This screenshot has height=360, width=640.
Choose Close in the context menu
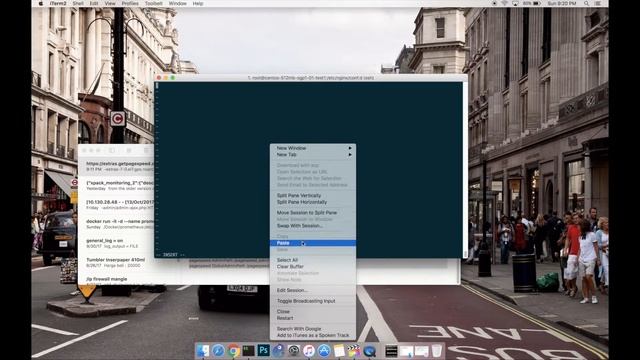313,311
